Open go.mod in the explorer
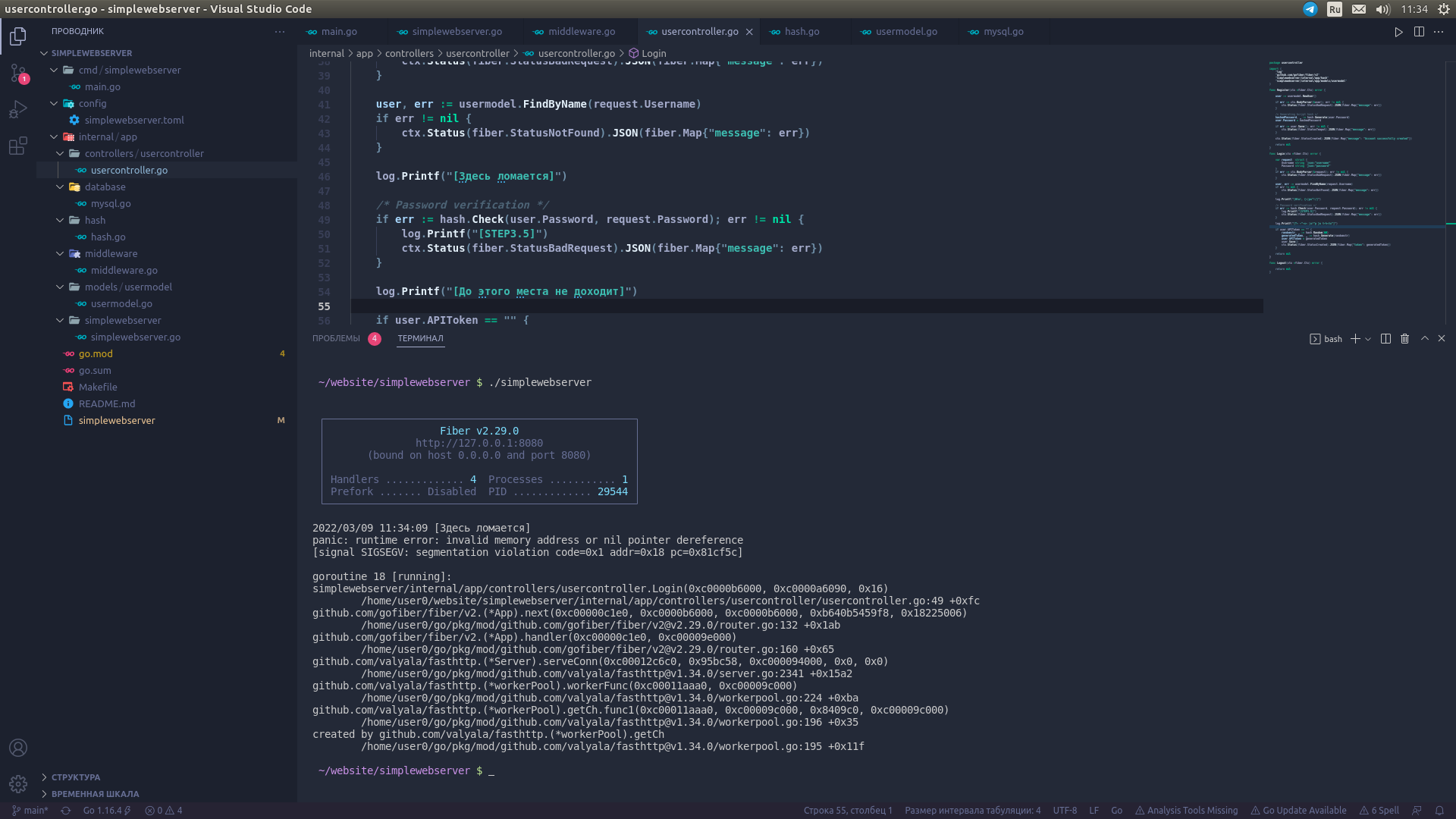This screenshot has height=819, width=1456. point(96,353)
